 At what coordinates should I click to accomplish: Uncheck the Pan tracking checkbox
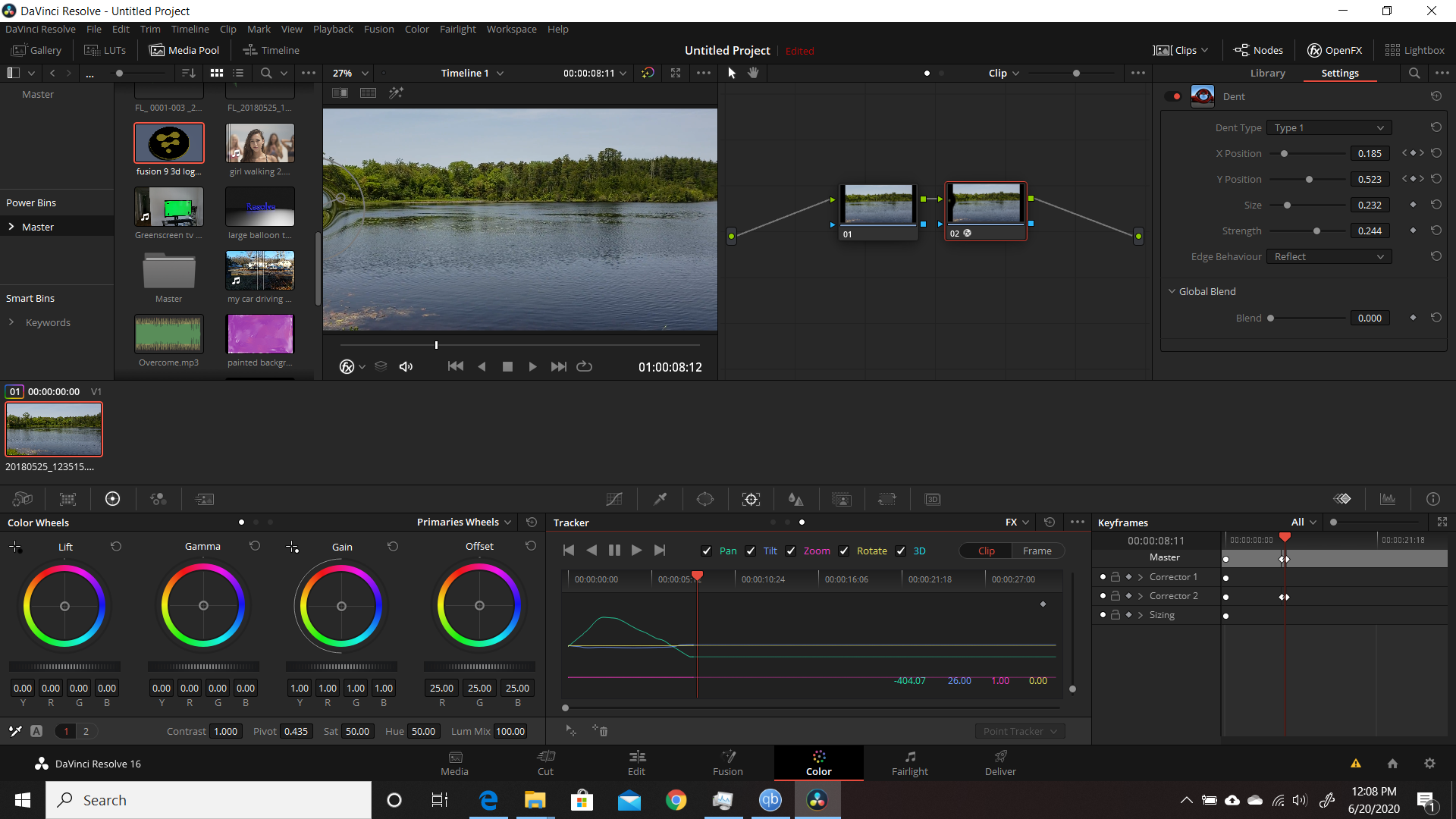(707, 551)
